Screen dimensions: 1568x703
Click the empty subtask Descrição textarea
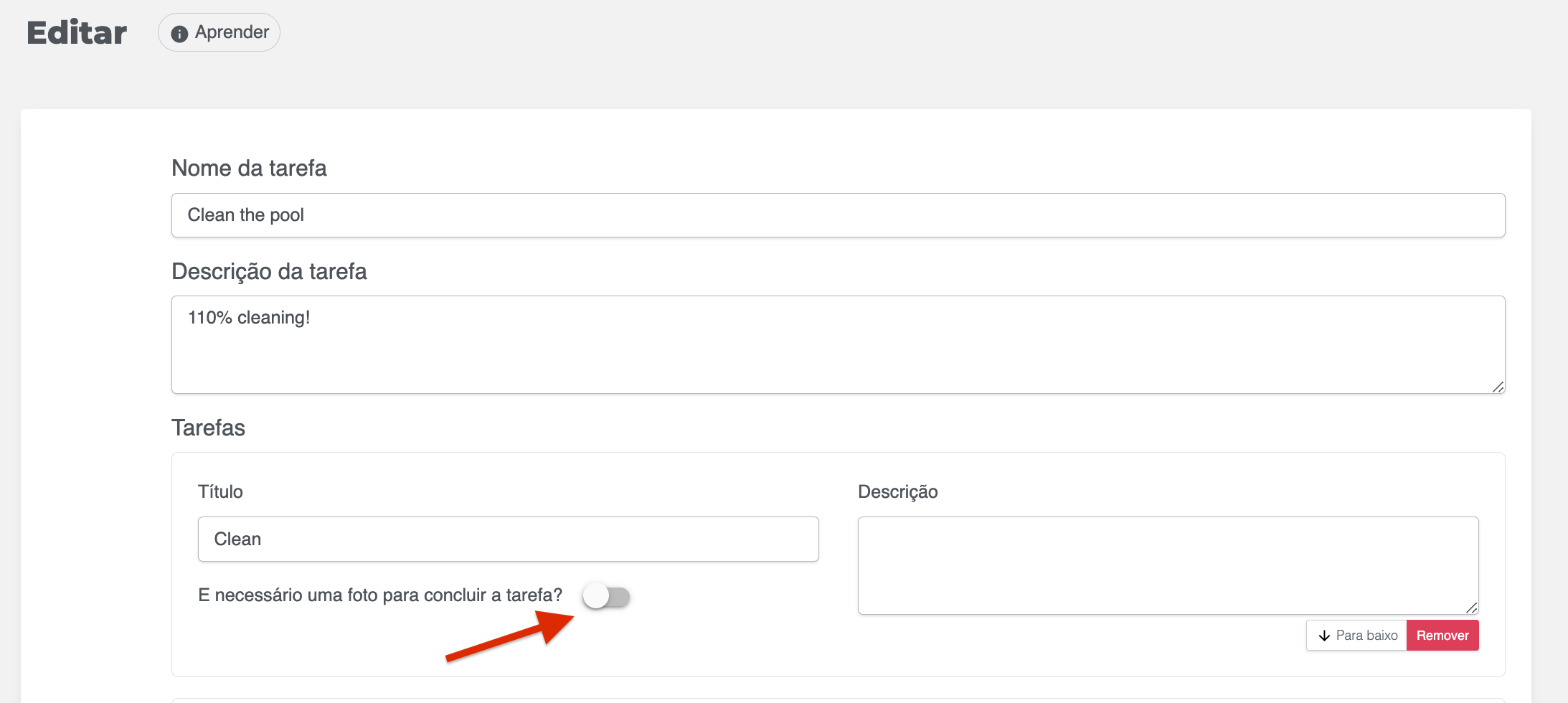[1168, 565]
